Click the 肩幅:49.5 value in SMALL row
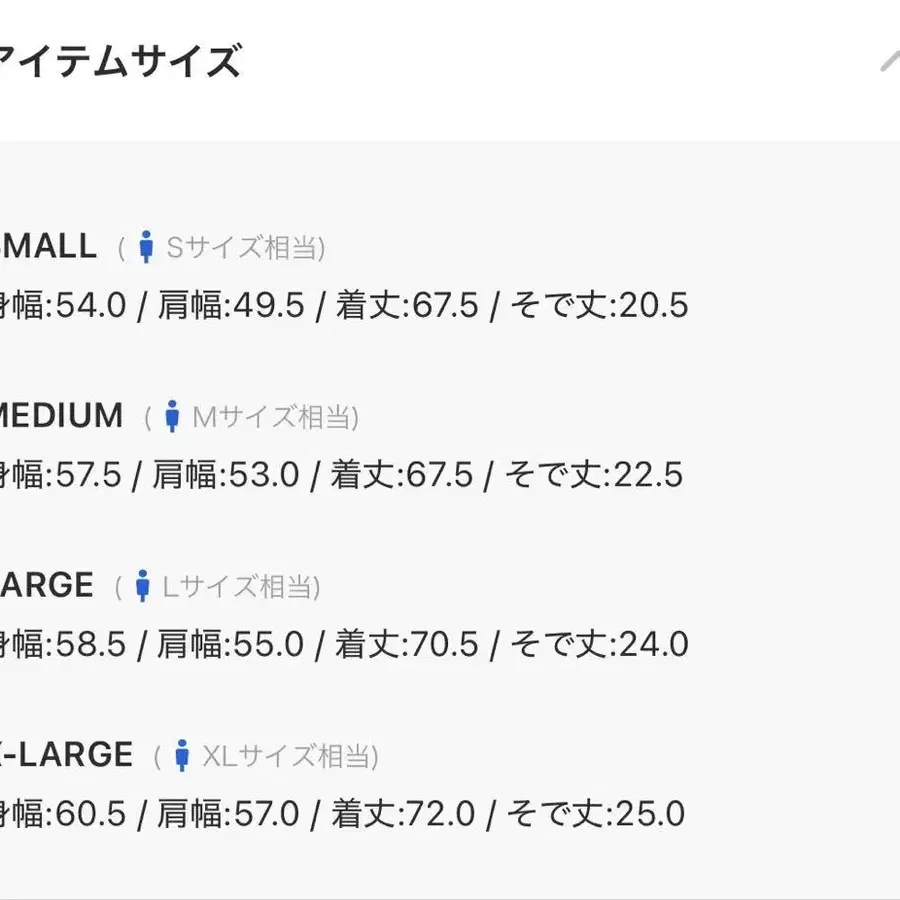 point(231,305)
